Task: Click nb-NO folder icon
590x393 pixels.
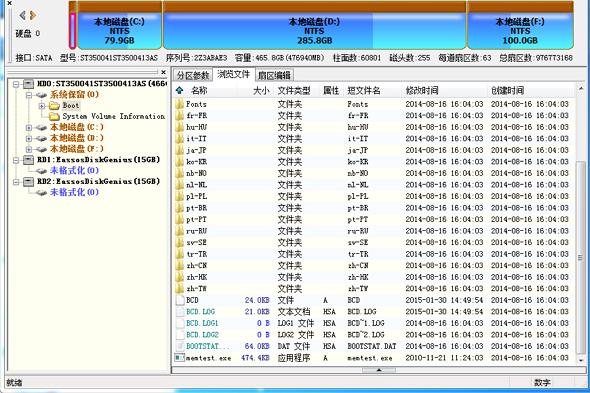Action: [x=180, y=174]
